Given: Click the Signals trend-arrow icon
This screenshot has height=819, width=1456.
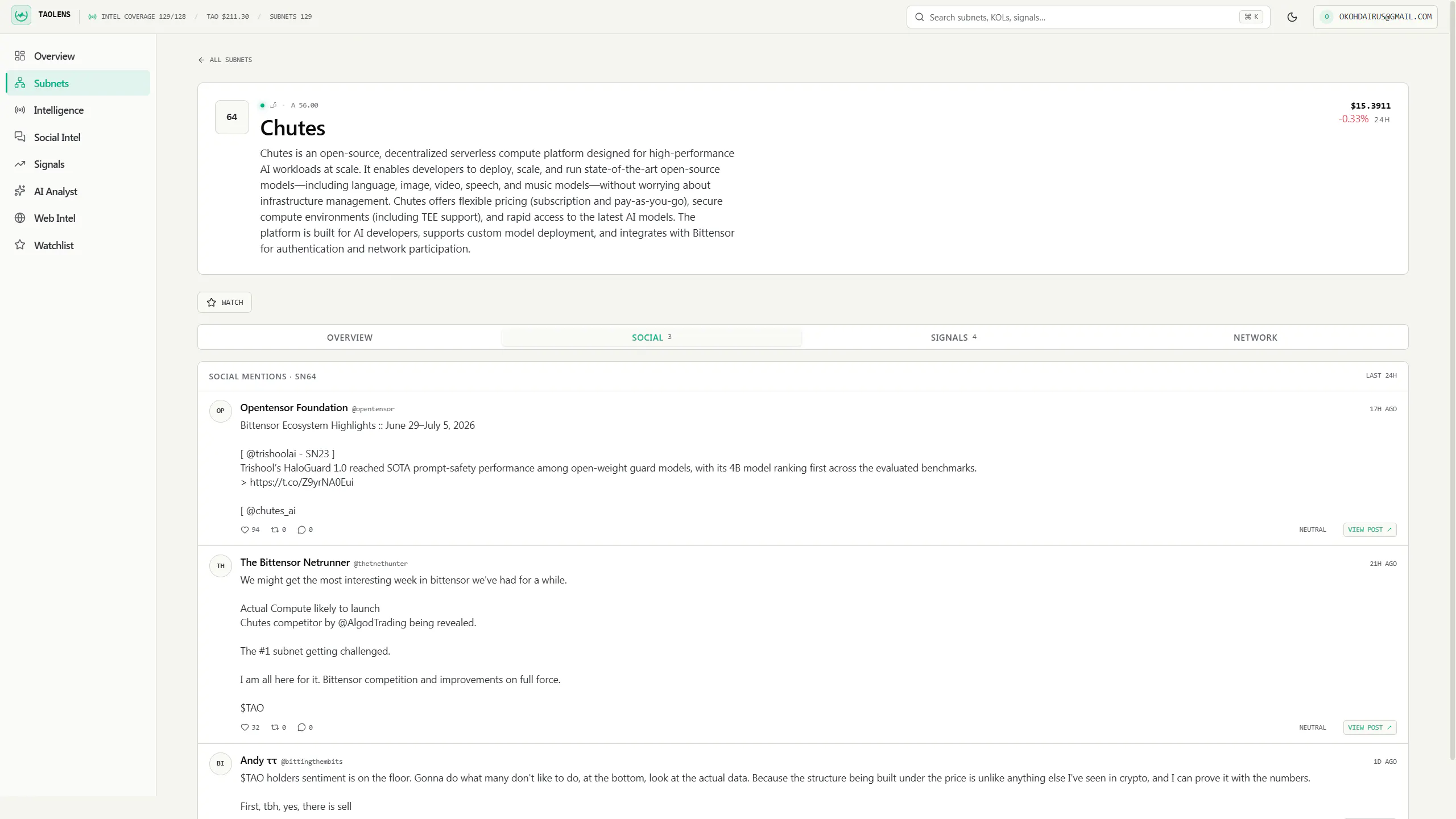Looking at the screenshot, I should 20,164.
